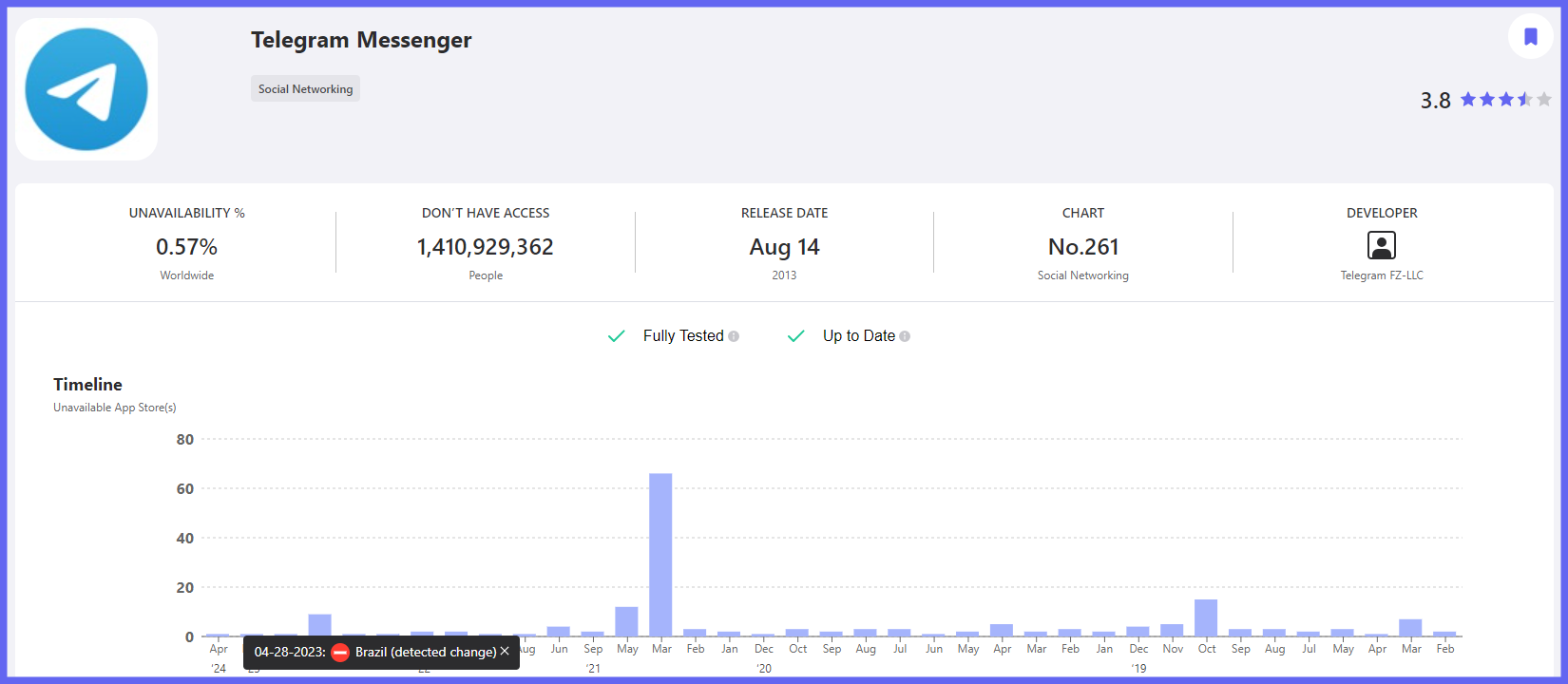Viewport: 1568px width, 684px height.
Task: Click the Timeline heading
Action: coord(87,385)
